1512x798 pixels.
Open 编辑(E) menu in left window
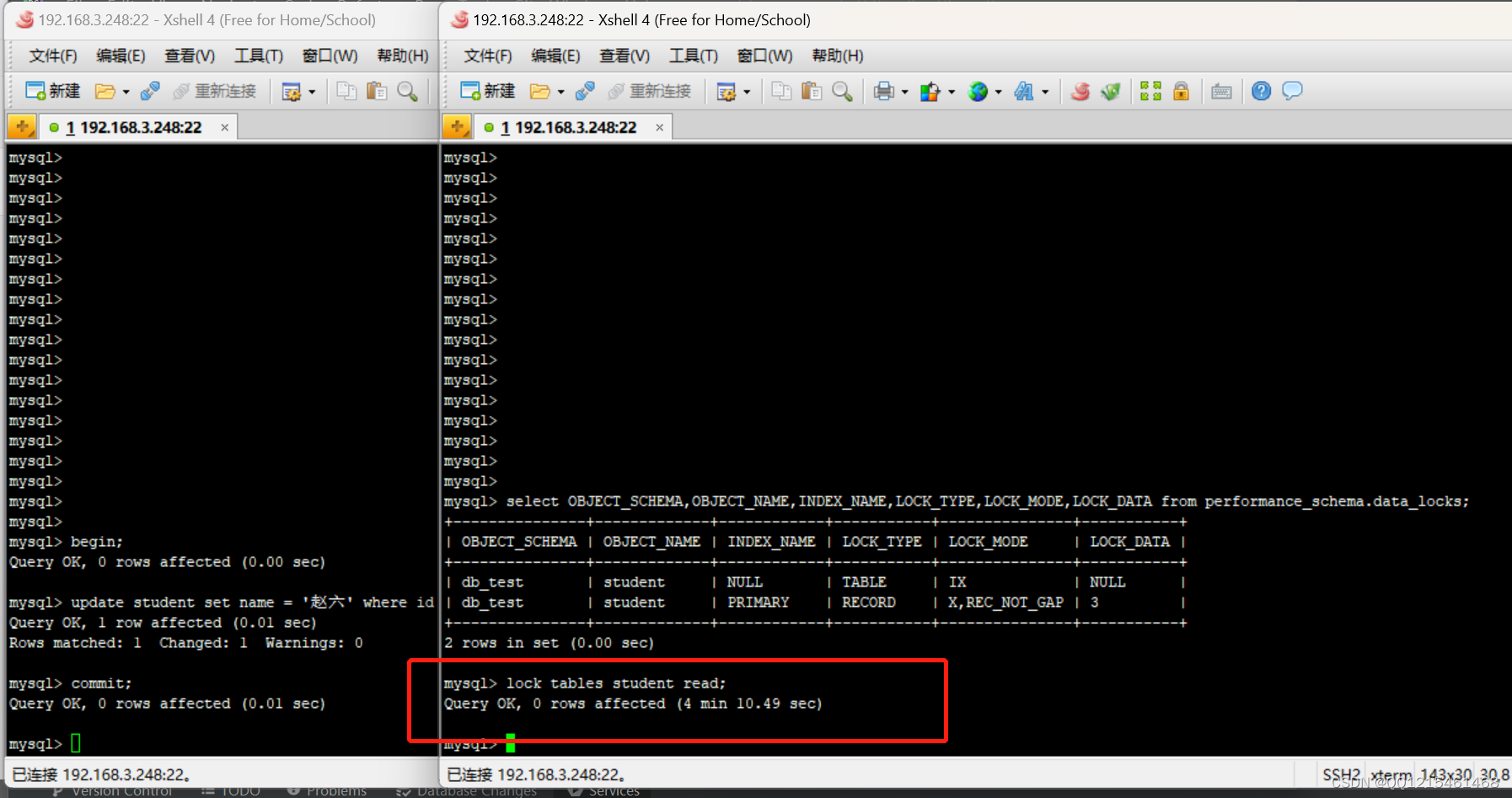click(121, 56)
